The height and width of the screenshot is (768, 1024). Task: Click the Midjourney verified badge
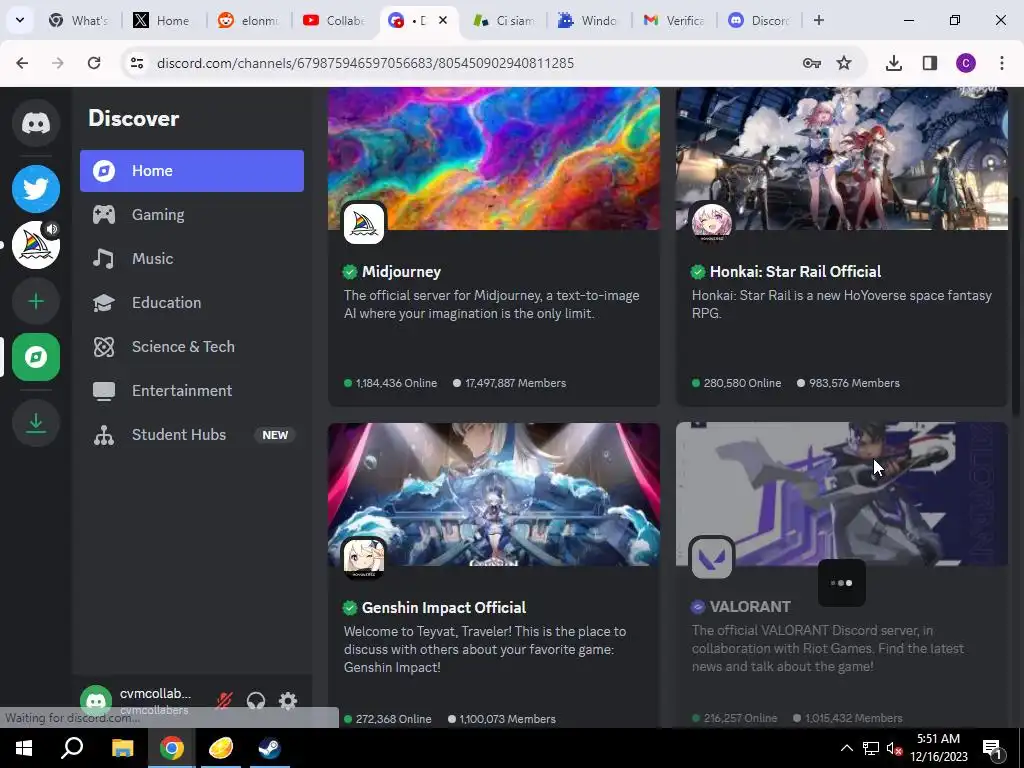(x=350, y=272)
